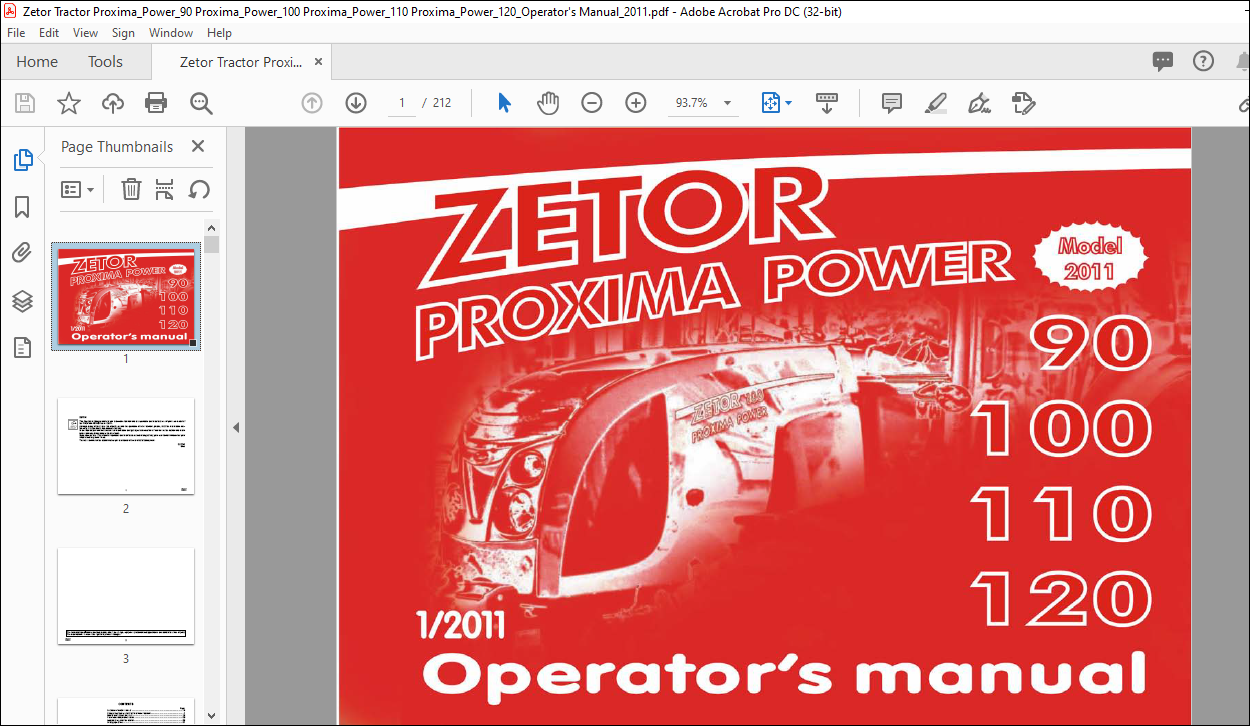Screen dimensions: 1250x726
Task: Add a sticky note comment
Action: (892, 103)
